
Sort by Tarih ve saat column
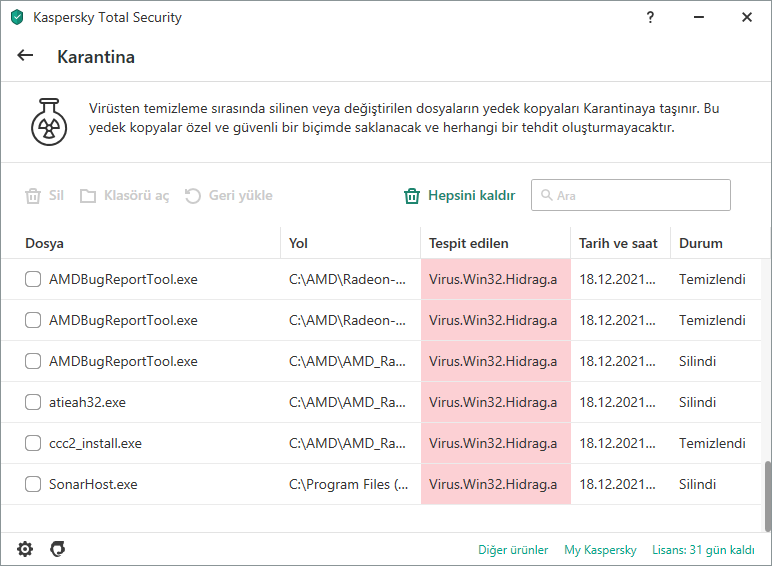(x=616, y=243)
